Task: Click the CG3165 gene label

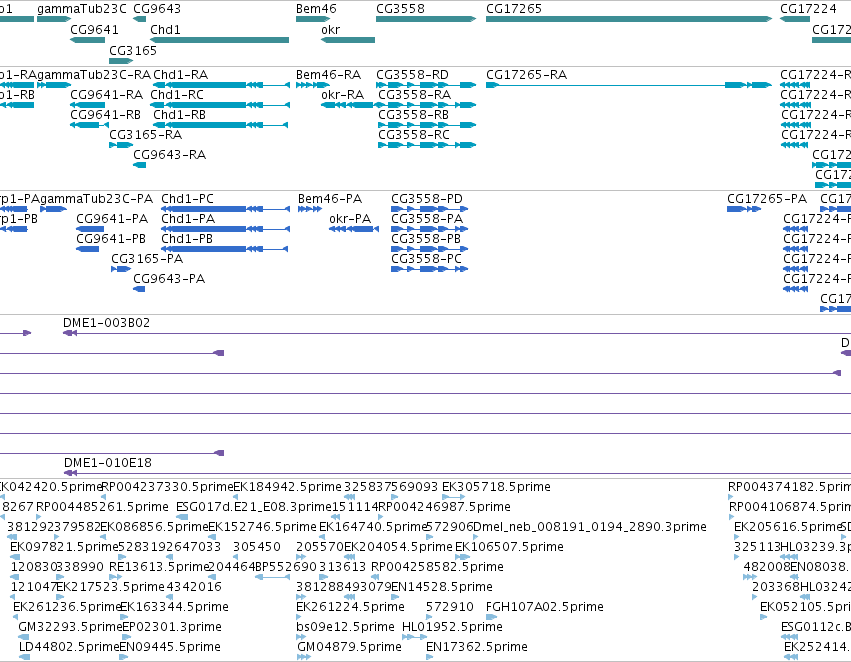Action: pyautogui.click(x=133, y=50)
